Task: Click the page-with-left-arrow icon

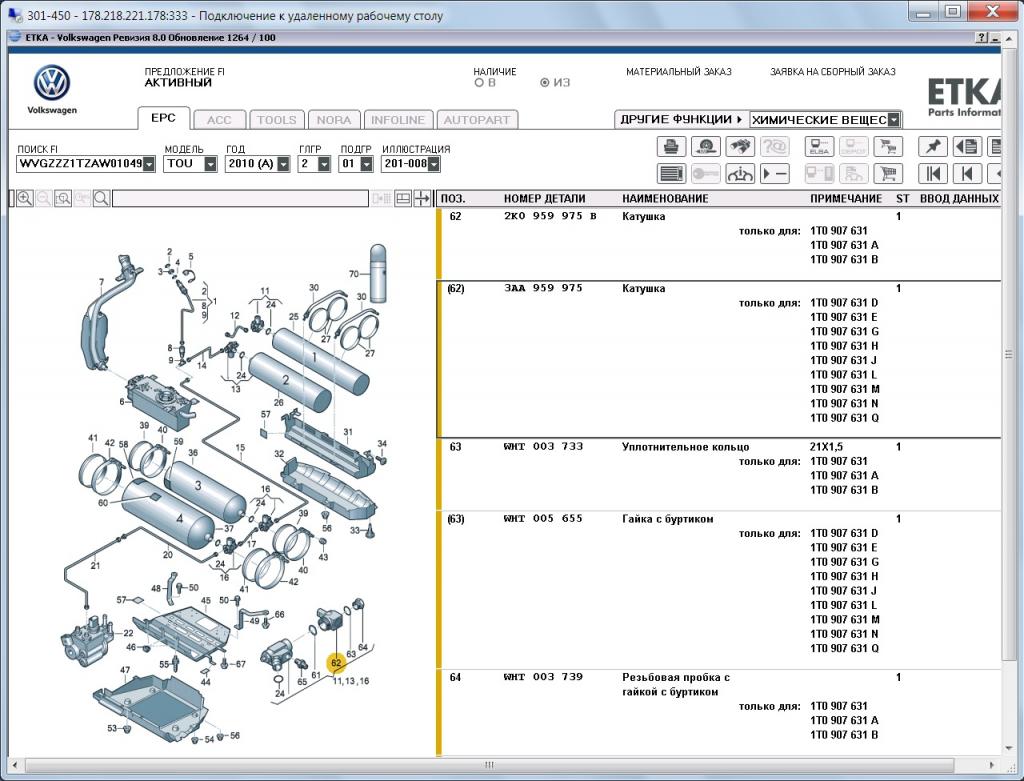Action: 967,147
